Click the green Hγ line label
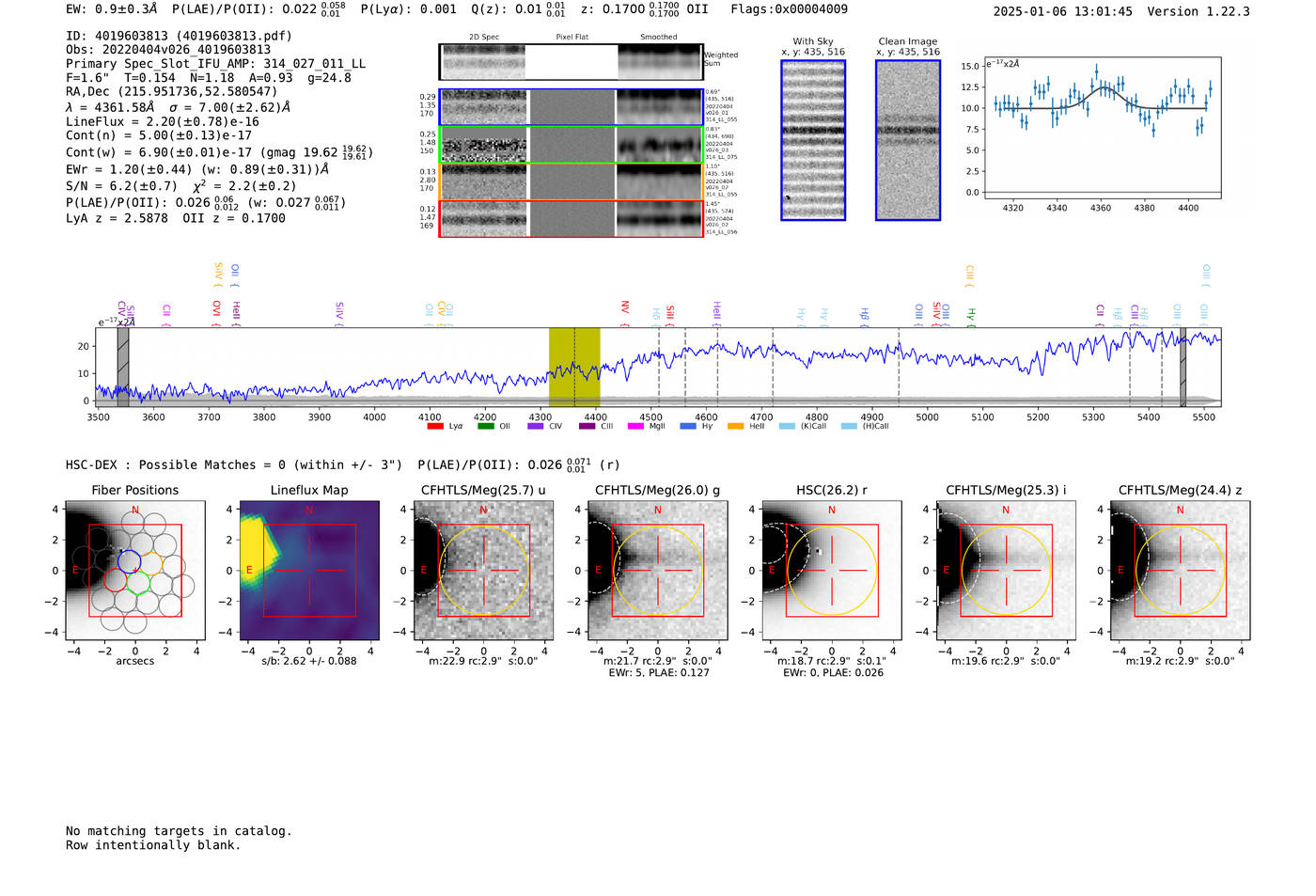Screen dimensions: 1316x896 coord(971,318)
